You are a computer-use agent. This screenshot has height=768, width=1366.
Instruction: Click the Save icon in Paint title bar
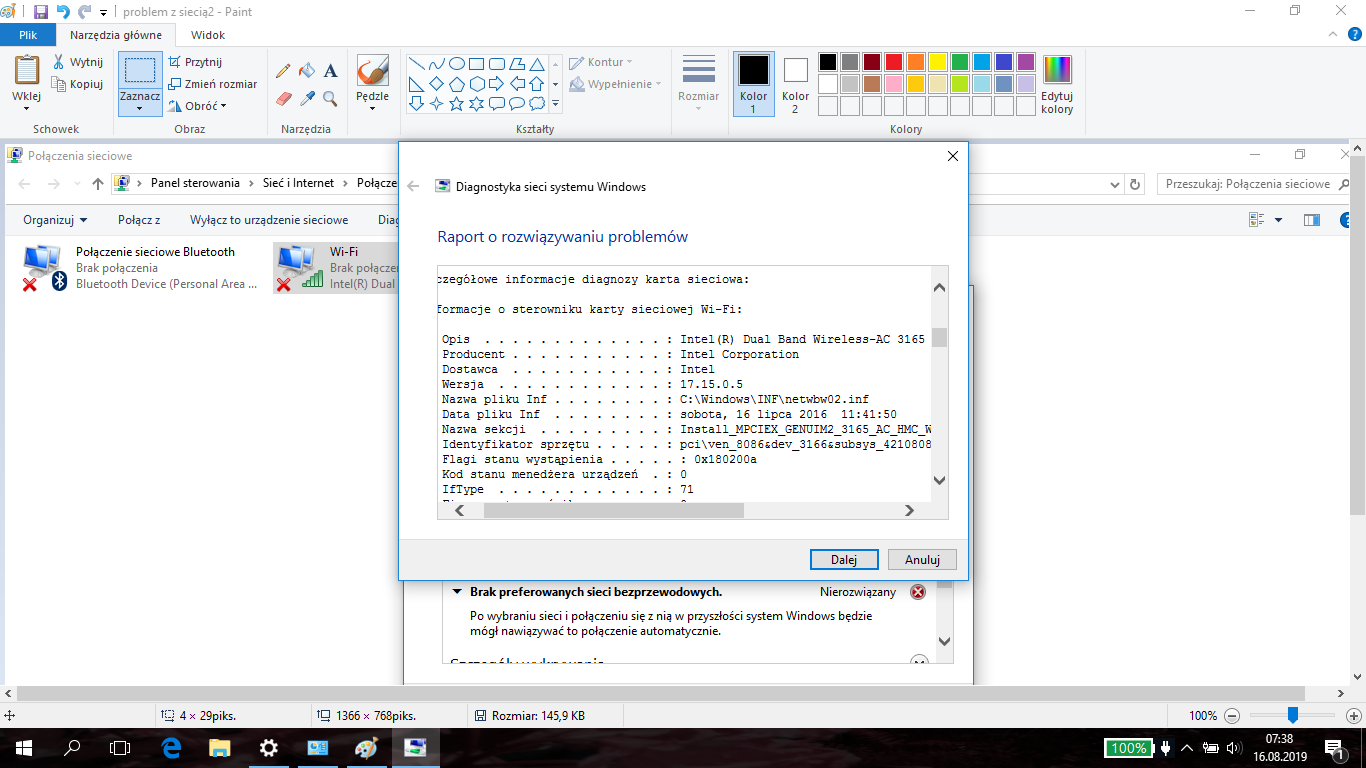[41, 12]
